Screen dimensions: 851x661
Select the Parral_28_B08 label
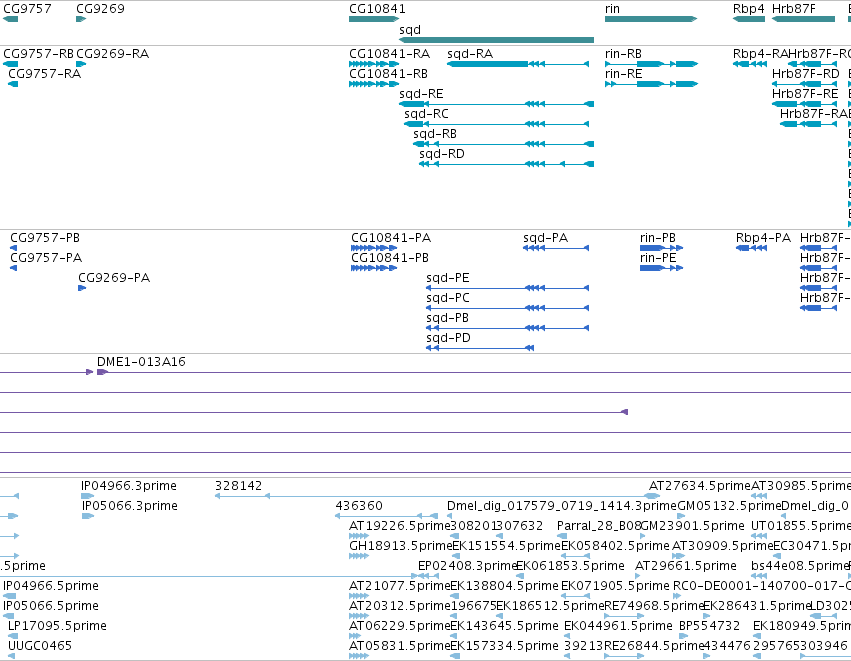tap(599, 526)
